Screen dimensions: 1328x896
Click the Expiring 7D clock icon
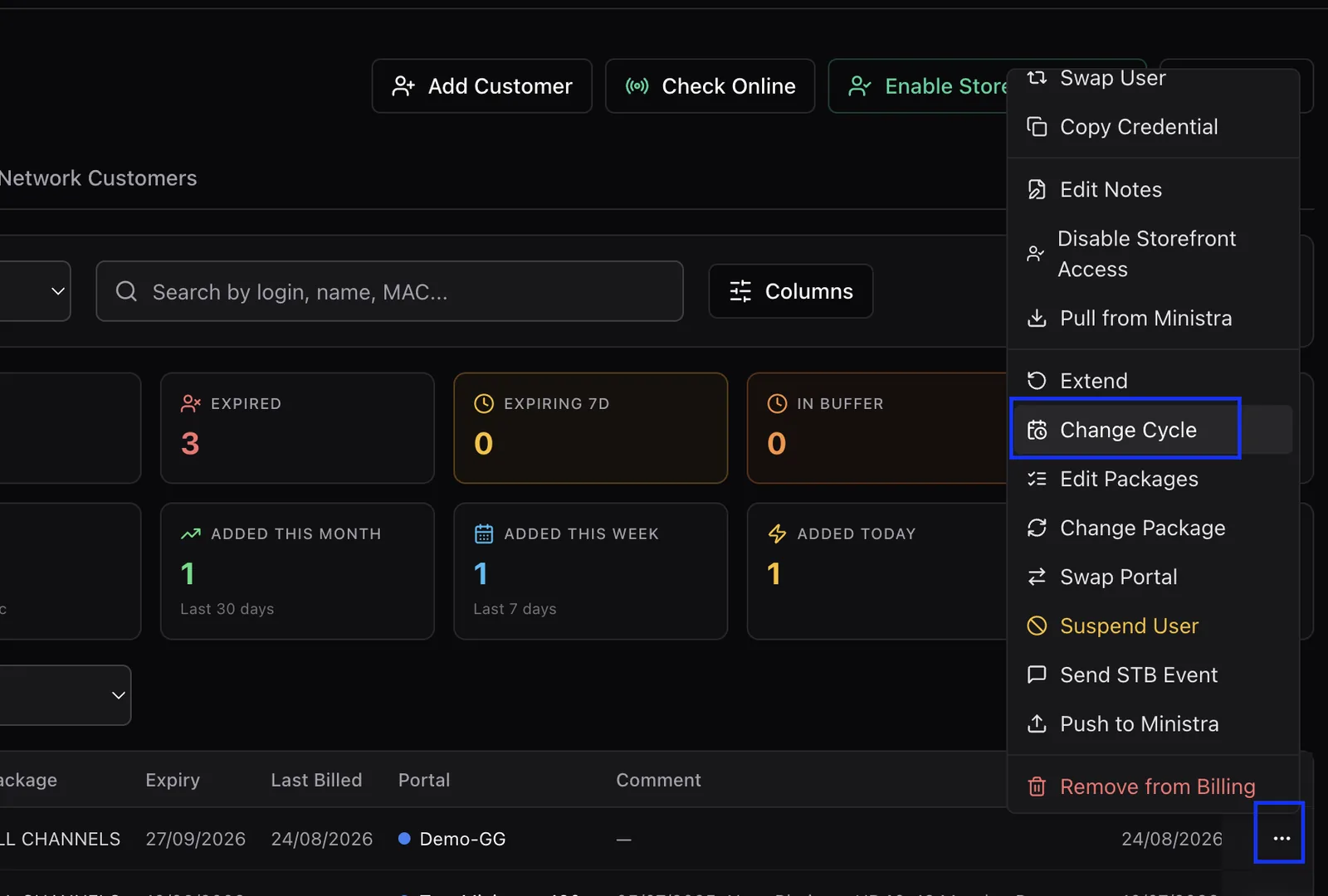point(484,403)
